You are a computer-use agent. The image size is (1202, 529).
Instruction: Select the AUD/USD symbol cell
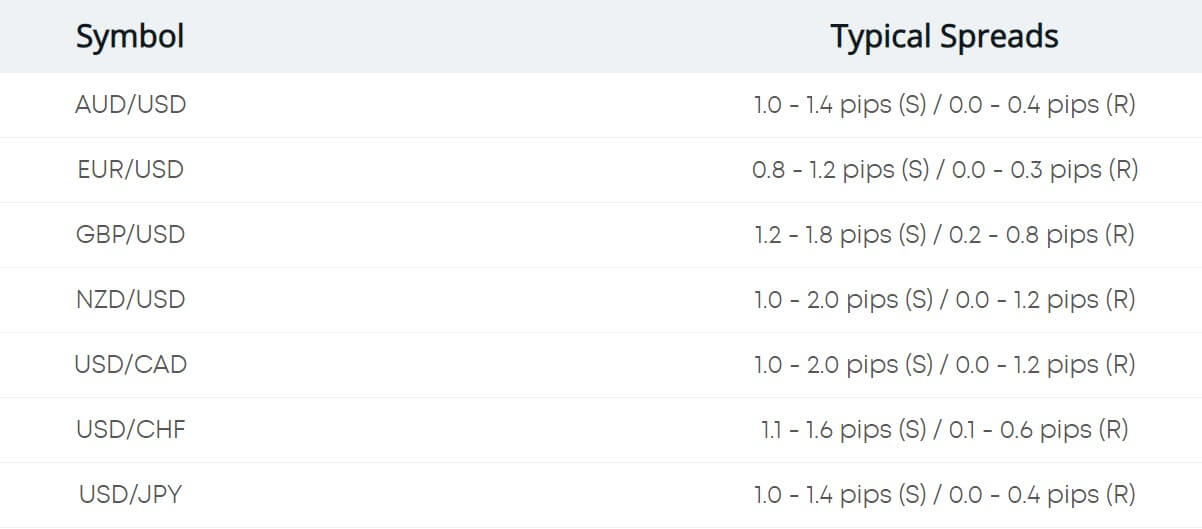(130, 104)
